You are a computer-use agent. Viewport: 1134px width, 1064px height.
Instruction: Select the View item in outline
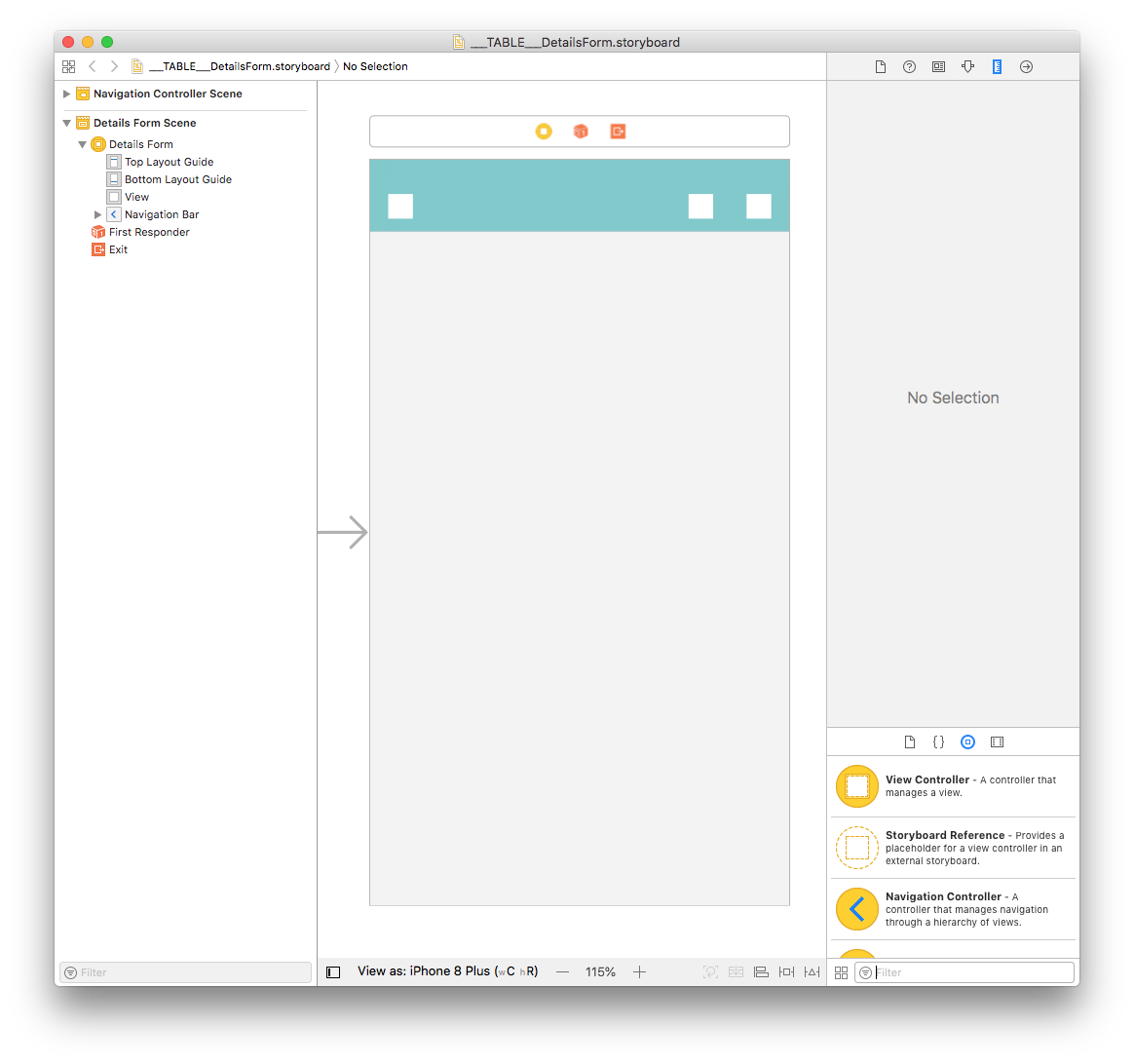pos(136,197)
